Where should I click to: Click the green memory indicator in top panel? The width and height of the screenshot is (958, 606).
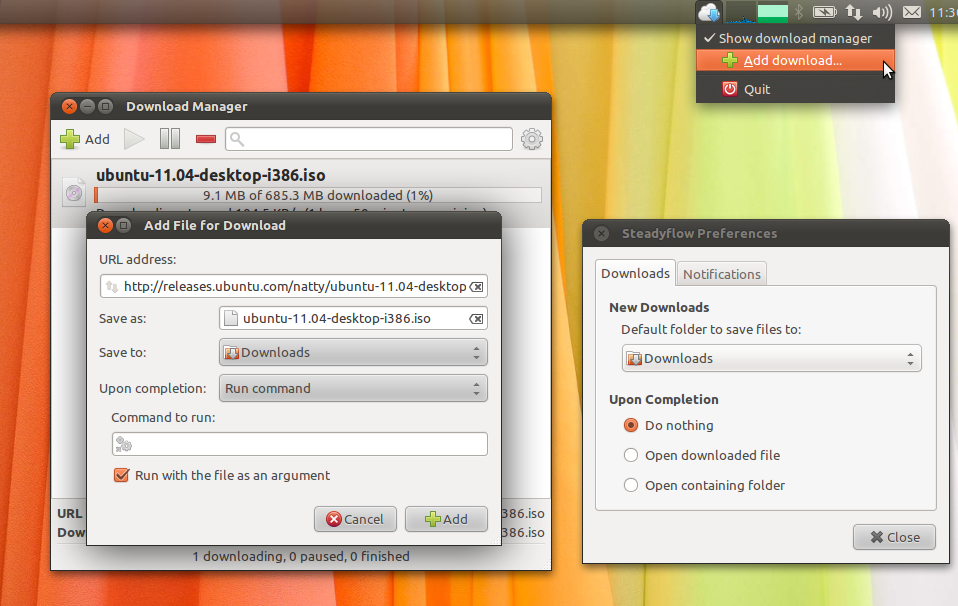coord(773,12)
